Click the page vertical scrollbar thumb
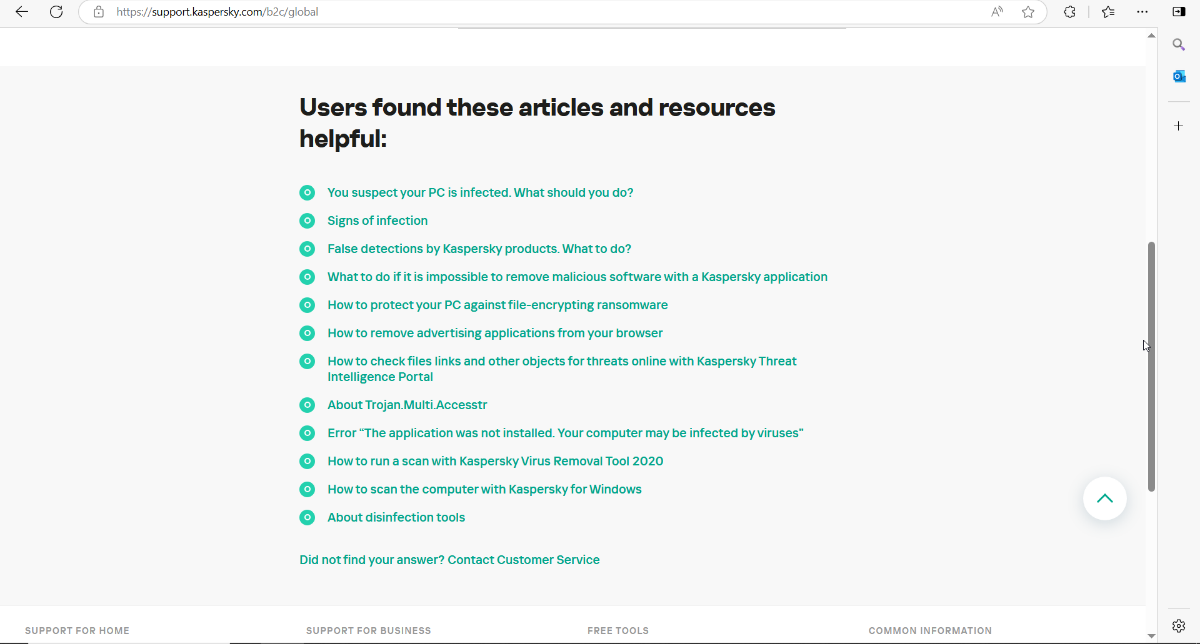This screenshot has width=1200, height=644. pos(1151,365)
